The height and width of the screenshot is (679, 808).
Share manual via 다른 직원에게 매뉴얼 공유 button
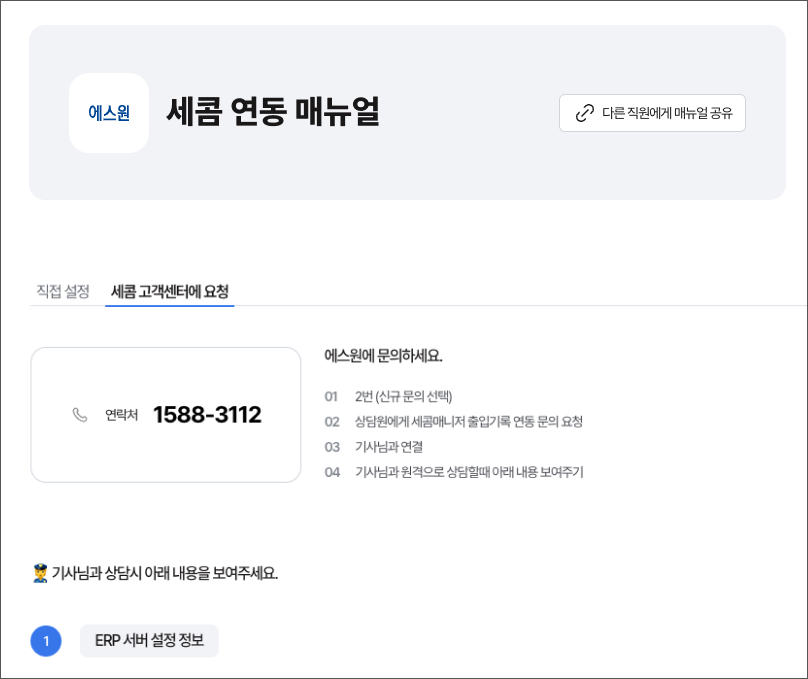652,113
